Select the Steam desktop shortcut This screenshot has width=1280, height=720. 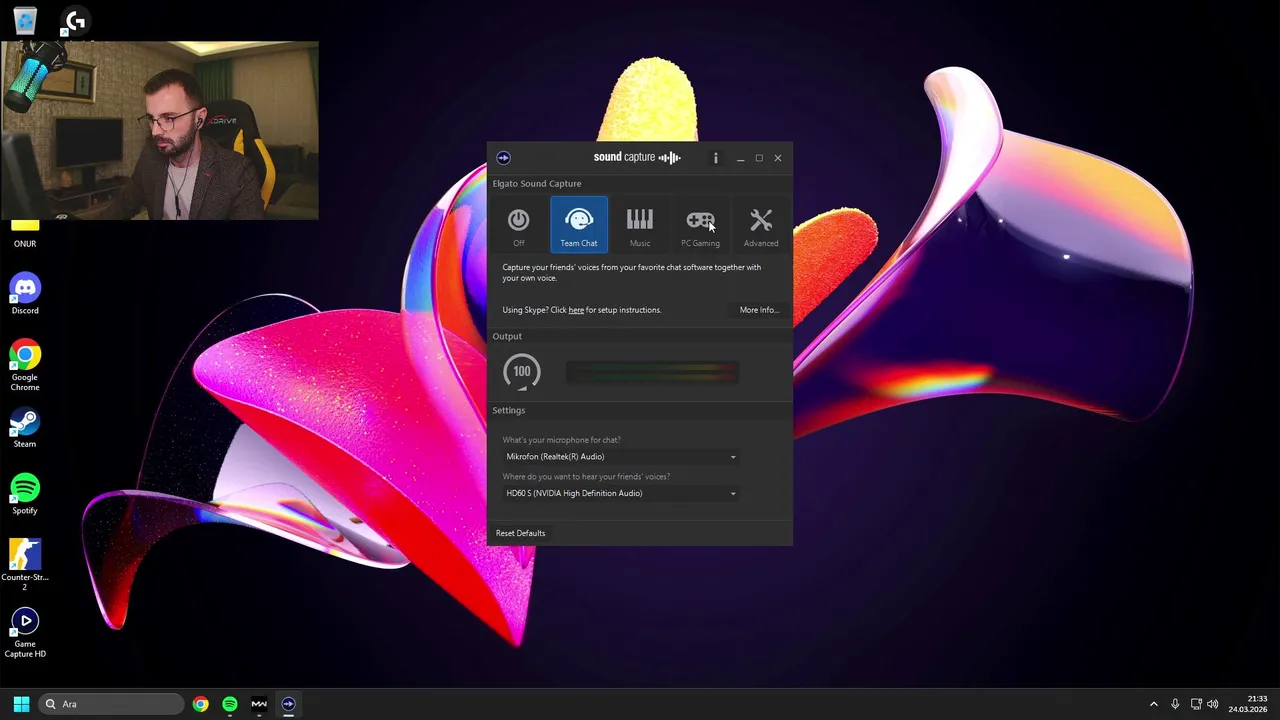[25, 428]
